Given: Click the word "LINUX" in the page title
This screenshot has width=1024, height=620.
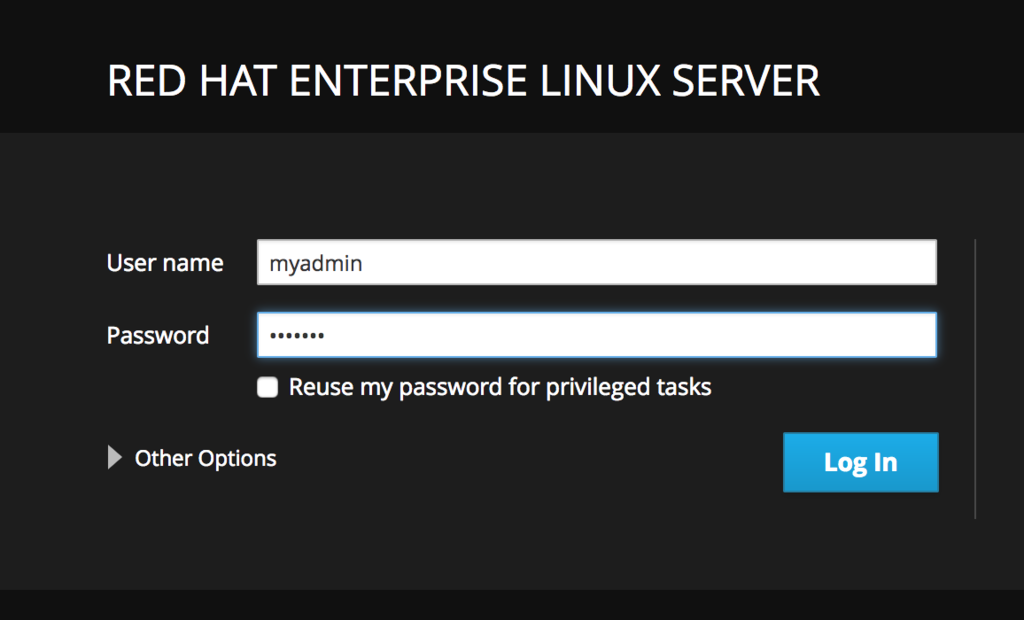Looking at the screenshot, I should click(x=600, y=81).
